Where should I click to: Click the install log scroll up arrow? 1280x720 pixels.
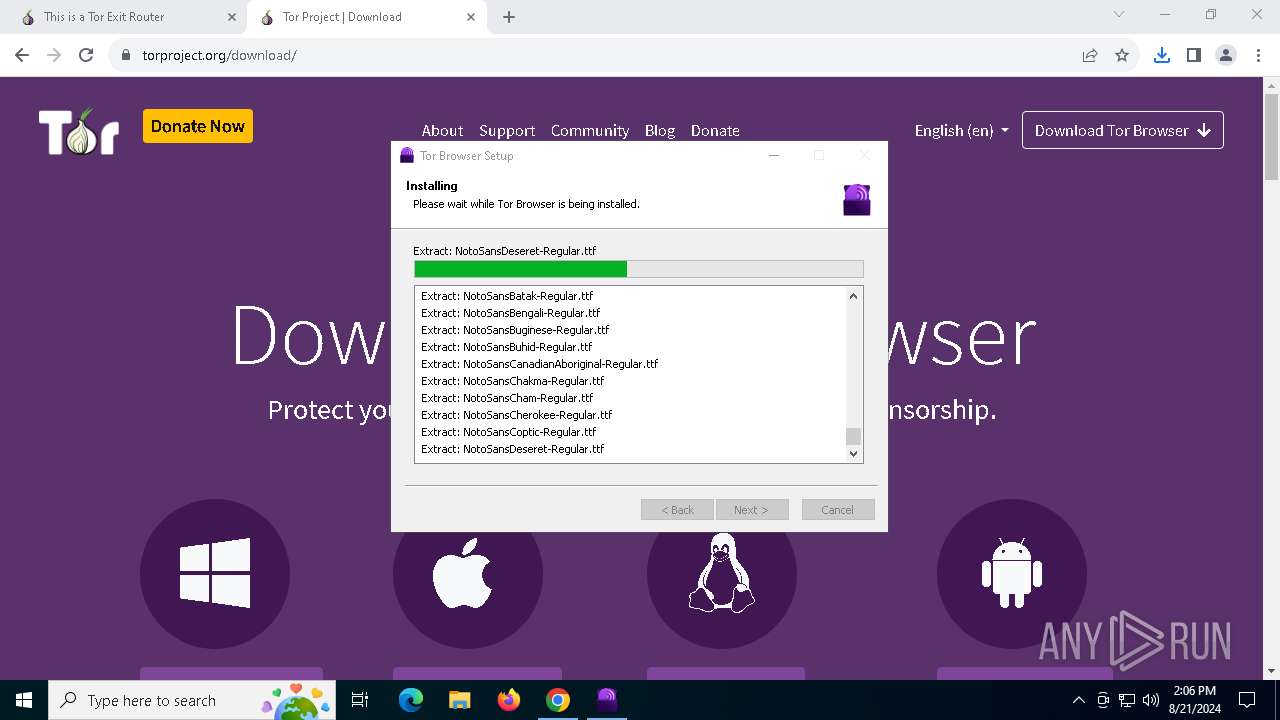(x=853, y=296)
